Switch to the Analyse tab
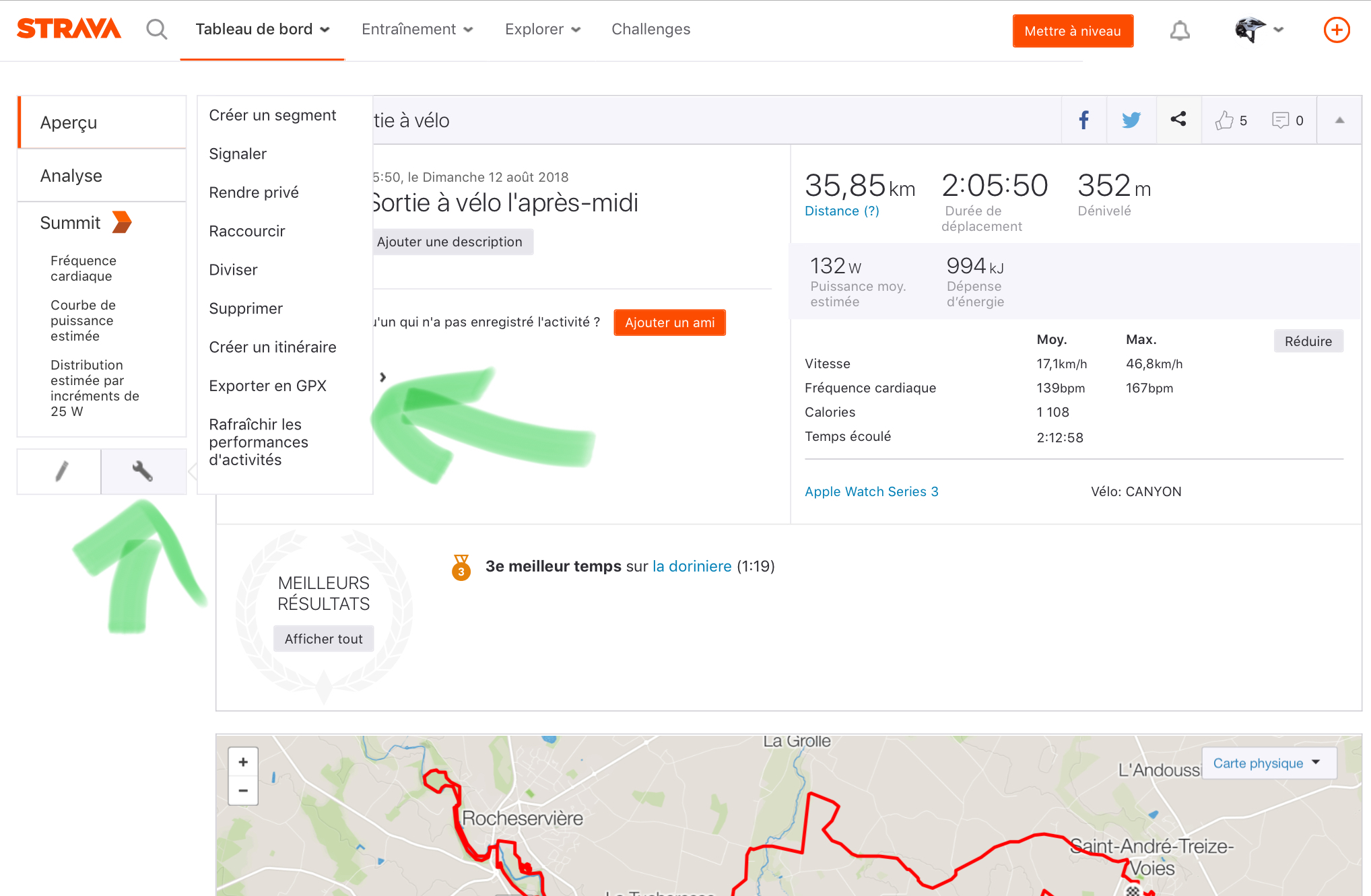 pyautogui.click(x=71, y=176)
